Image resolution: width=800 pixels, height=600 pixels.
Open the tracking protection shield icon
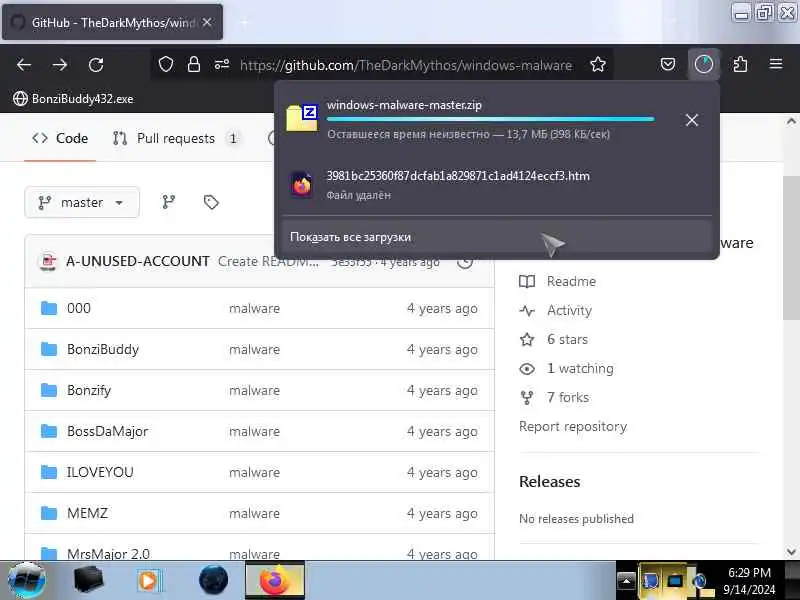point(166,64)
